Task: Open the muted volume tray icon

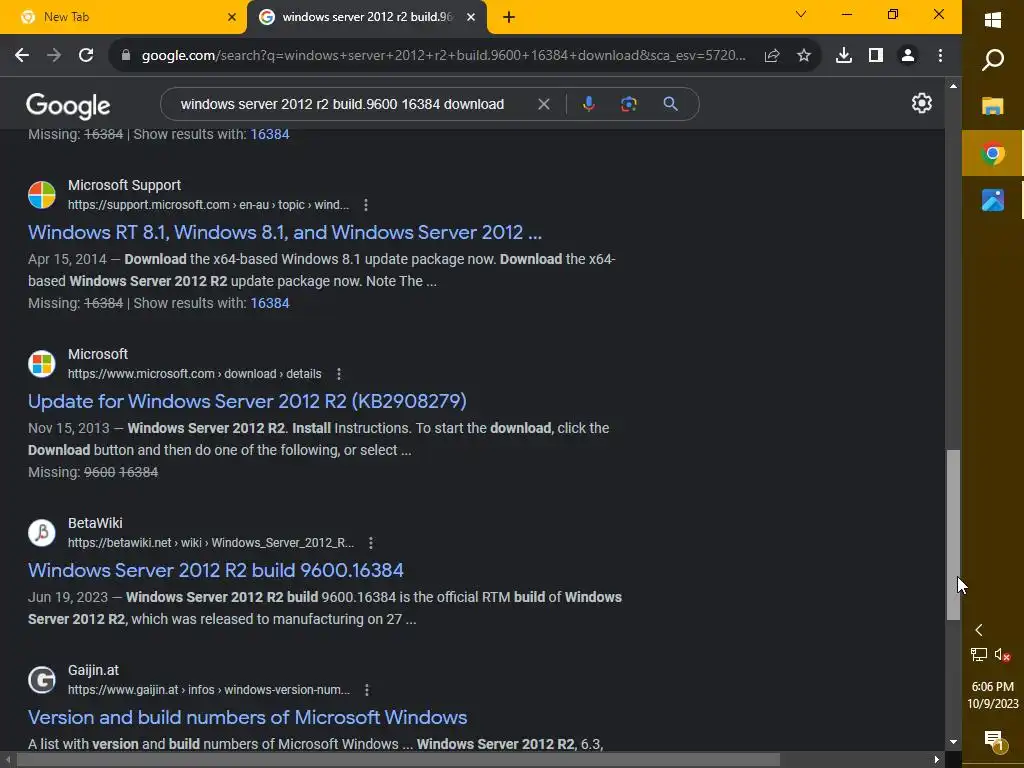Action: (1002, 654)
